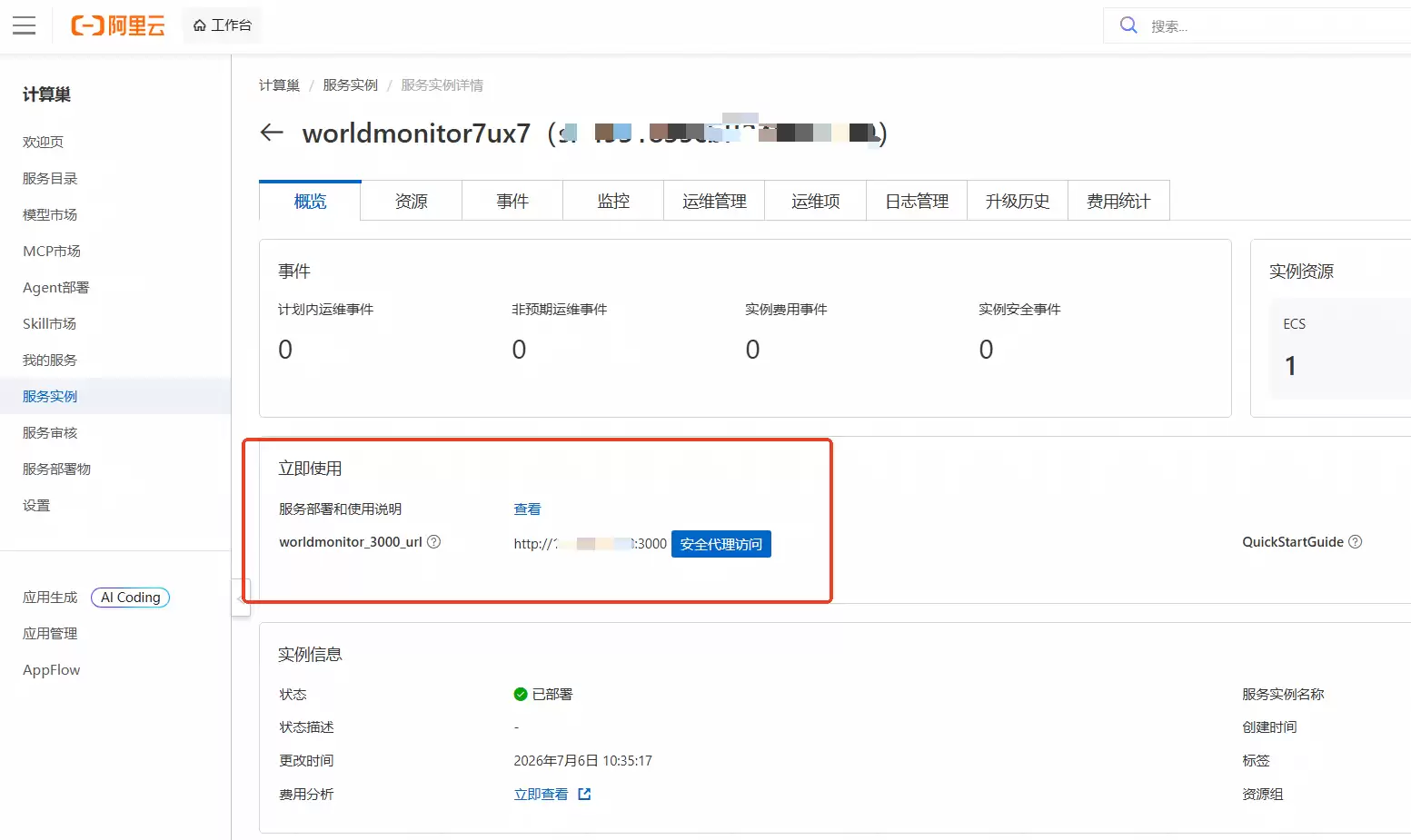Switch to the 资源 tab

[x=412, y=201]
